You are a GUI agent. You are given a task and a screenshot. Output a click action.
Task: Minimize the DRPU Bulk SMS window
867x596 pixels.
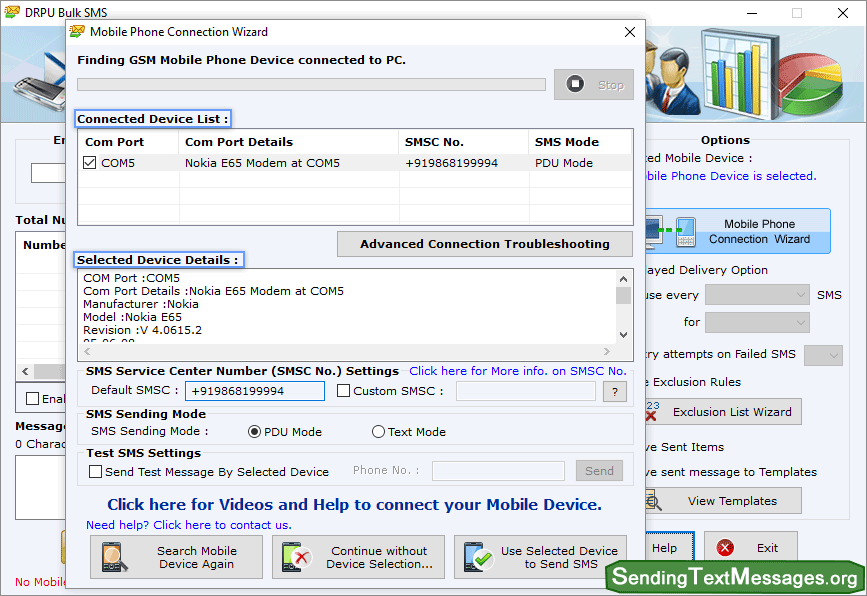pyautogui.click(x=752, y=13)
